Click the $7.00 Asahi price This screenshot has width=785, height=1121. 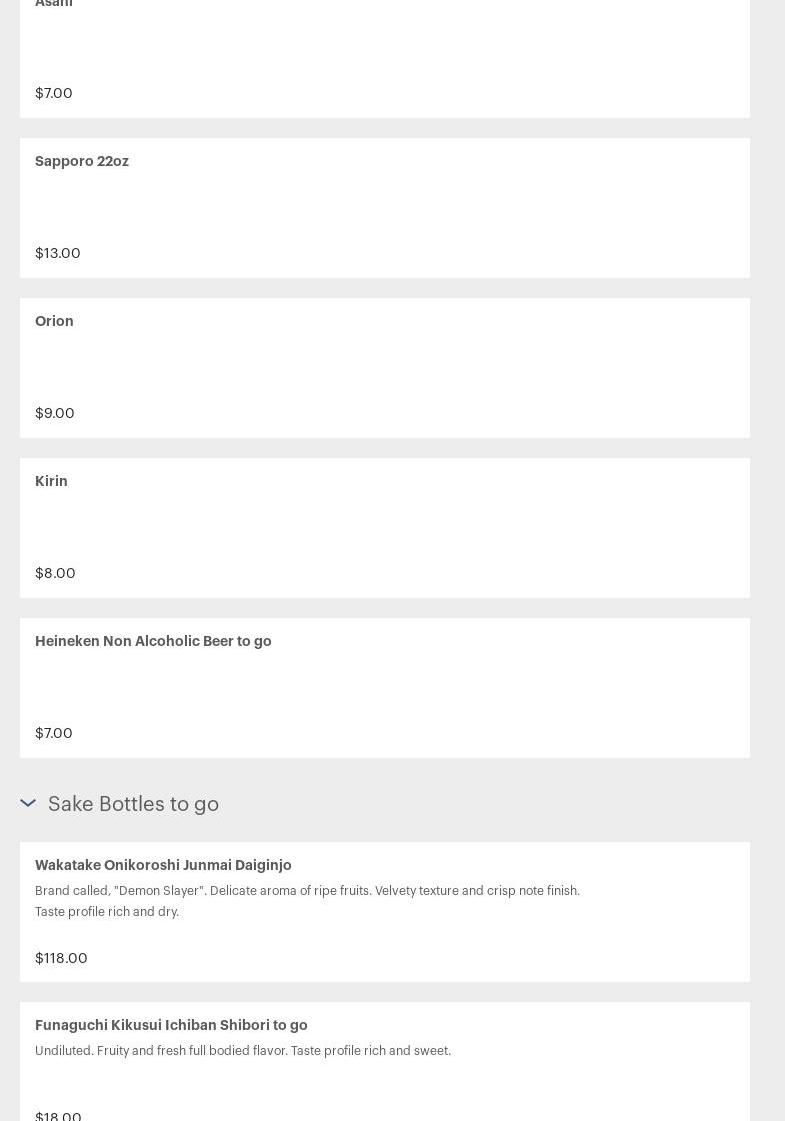(54, 93)
